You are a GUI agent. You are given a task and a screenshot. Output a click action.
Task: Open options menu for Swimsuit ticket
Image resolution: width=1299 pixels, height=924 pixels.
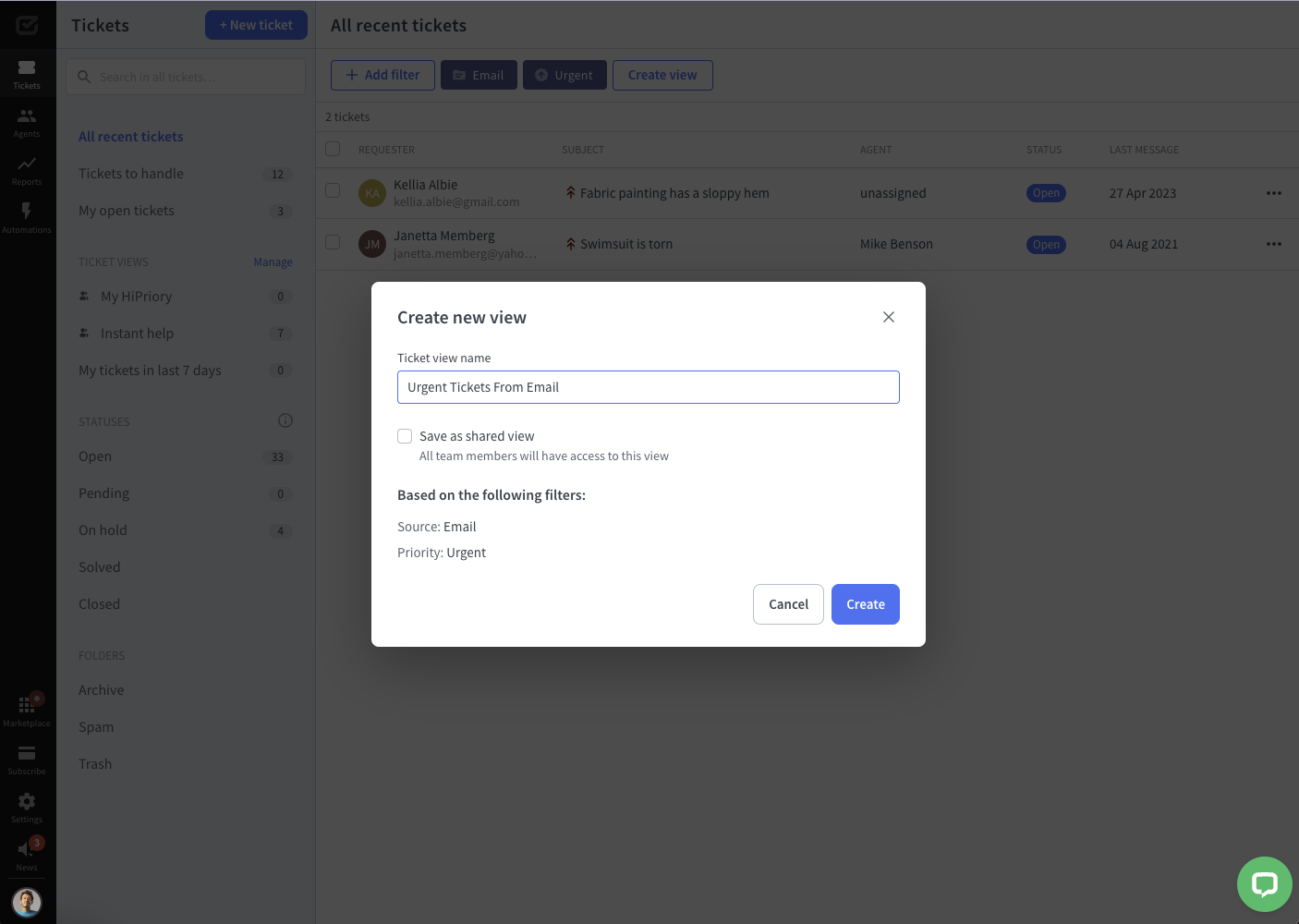[1274, 244]
